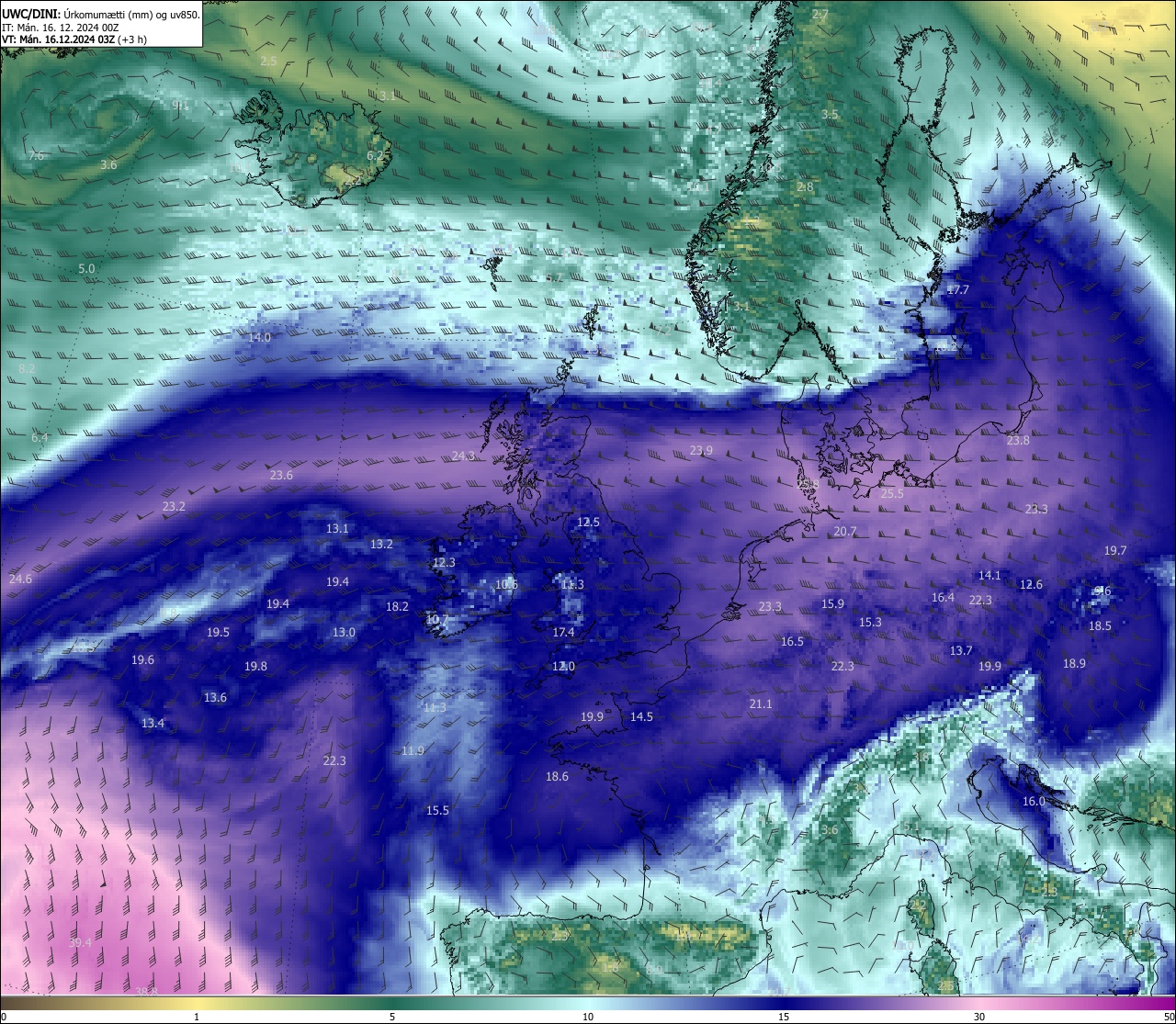Click the "19.6" value label
The image size is (1176, 1024).
pos(142,659)
